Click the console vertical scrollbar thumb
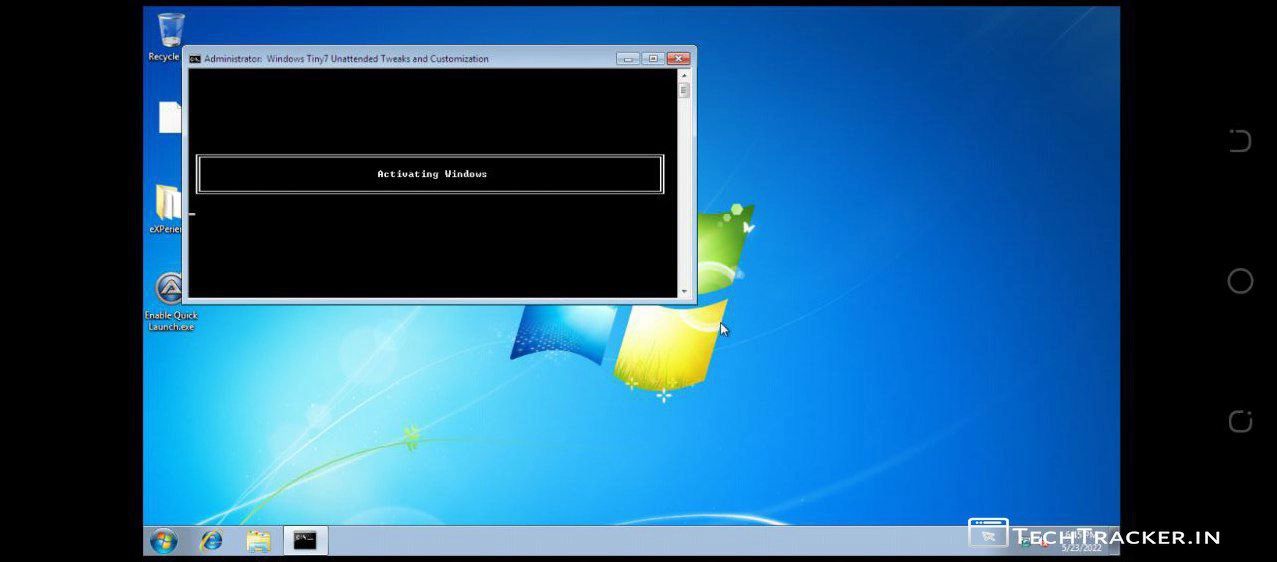 pyautogui.click(x=684, y=90)
